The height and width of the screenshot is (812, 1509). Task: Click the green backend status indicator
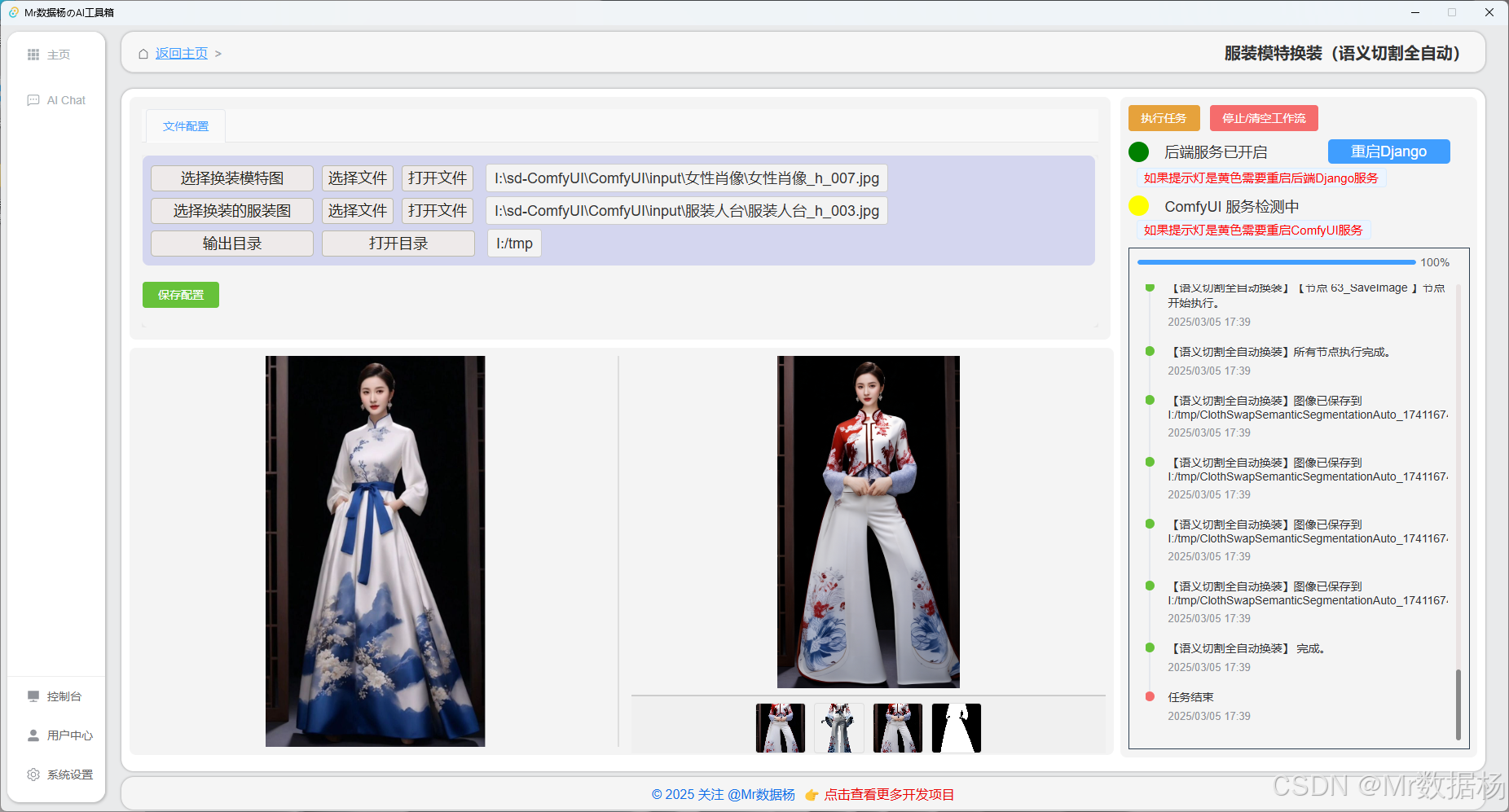pos(1139,151)
